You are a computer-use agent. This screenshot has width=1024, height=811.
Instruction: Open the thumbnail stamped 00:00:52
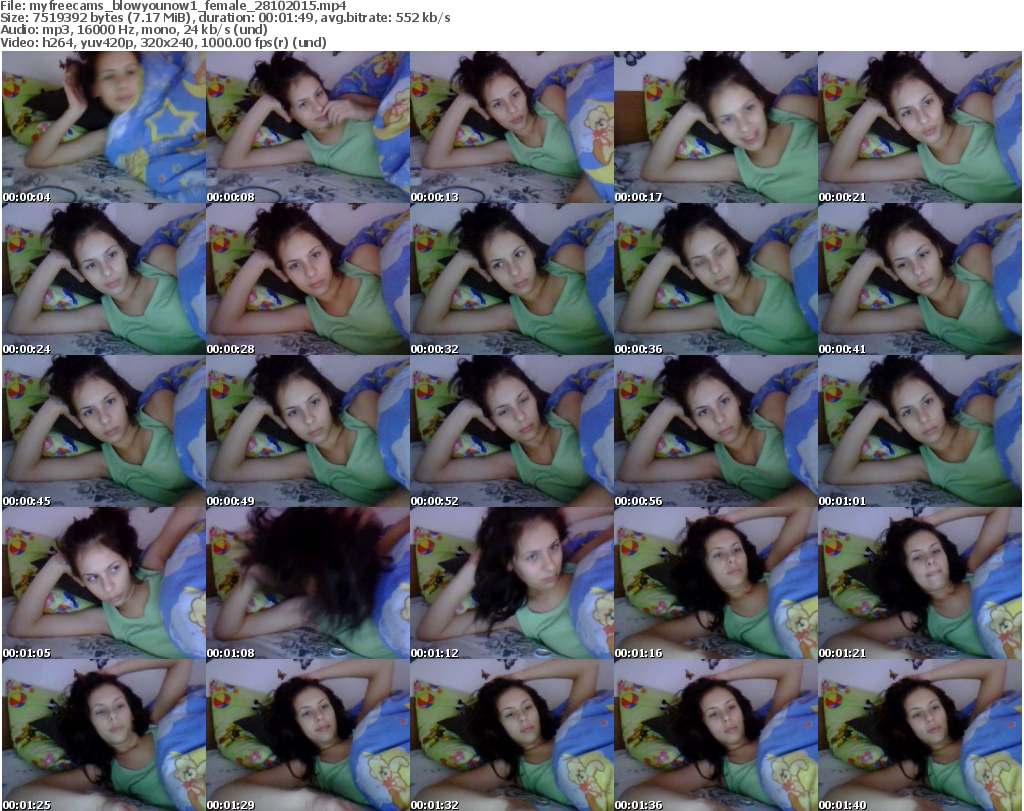[512, 432]
